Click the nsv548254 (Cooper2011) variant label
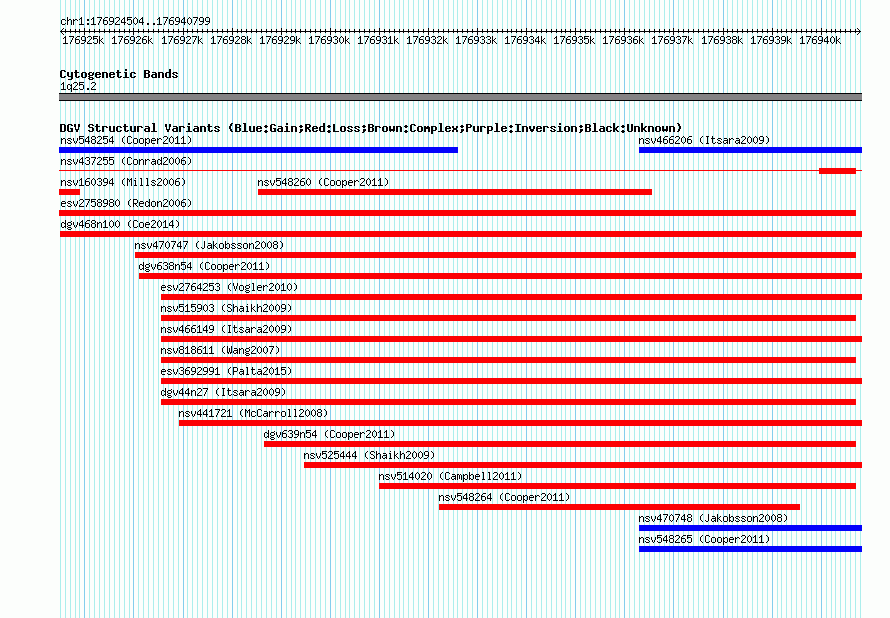The width and height of the screenshot is (890, 618). point(126,140)
